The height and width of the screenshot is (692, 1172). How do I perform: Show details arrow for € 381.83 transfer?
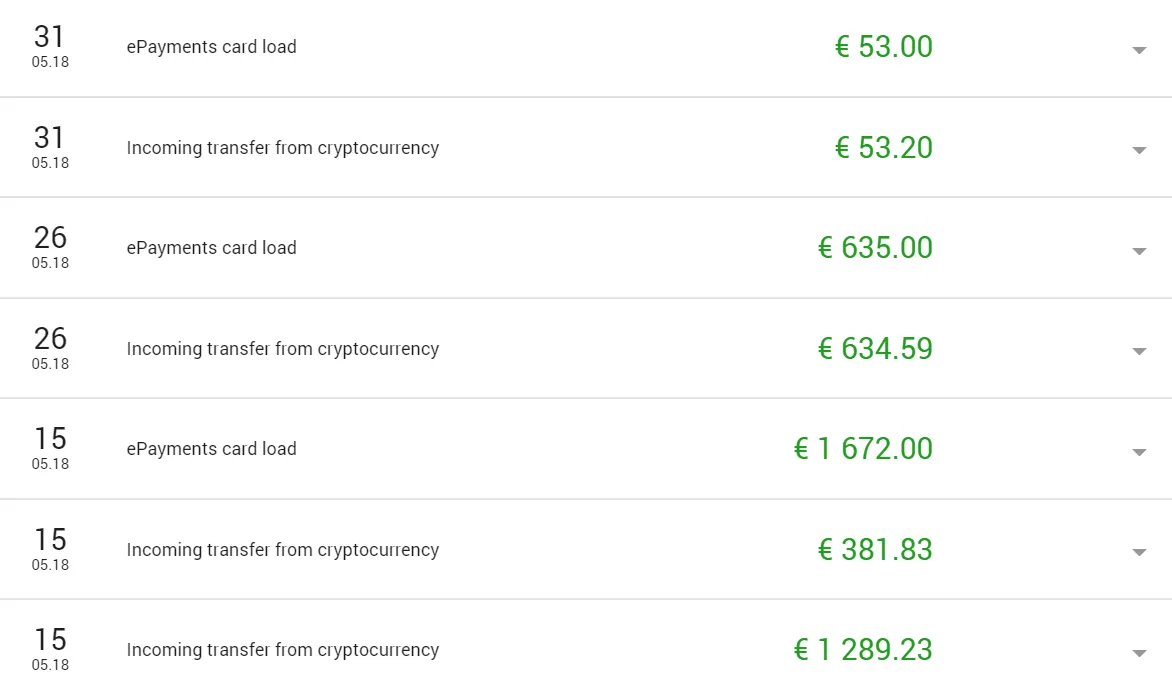click(1139, 552)
